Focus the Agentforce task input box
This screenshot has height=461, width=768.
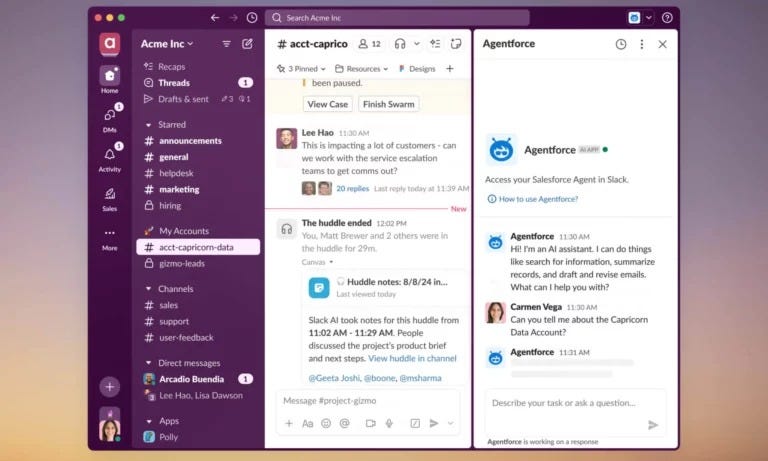pos(576,412)
